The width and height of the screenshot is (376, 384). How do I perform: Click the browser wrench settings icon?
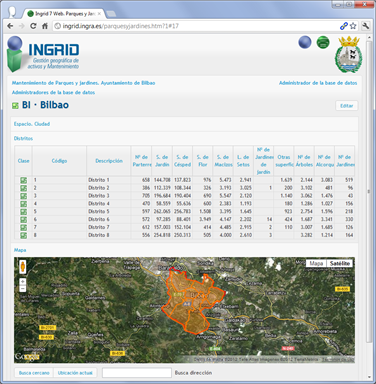(x=365, y=26)
